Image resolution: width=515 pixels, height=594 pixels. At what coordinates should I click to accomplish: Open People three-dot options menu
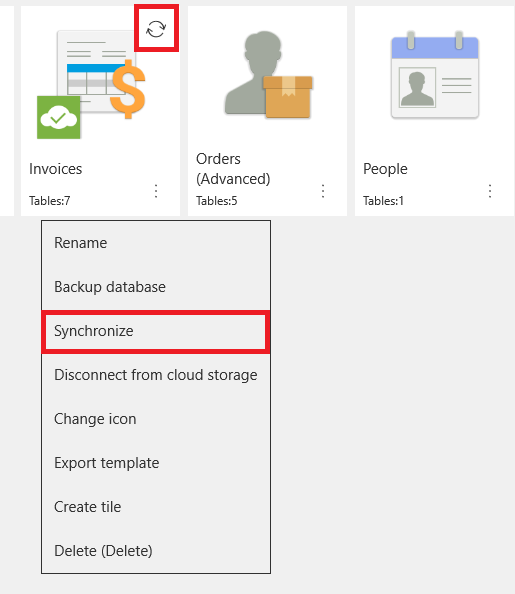click(490, 191)
